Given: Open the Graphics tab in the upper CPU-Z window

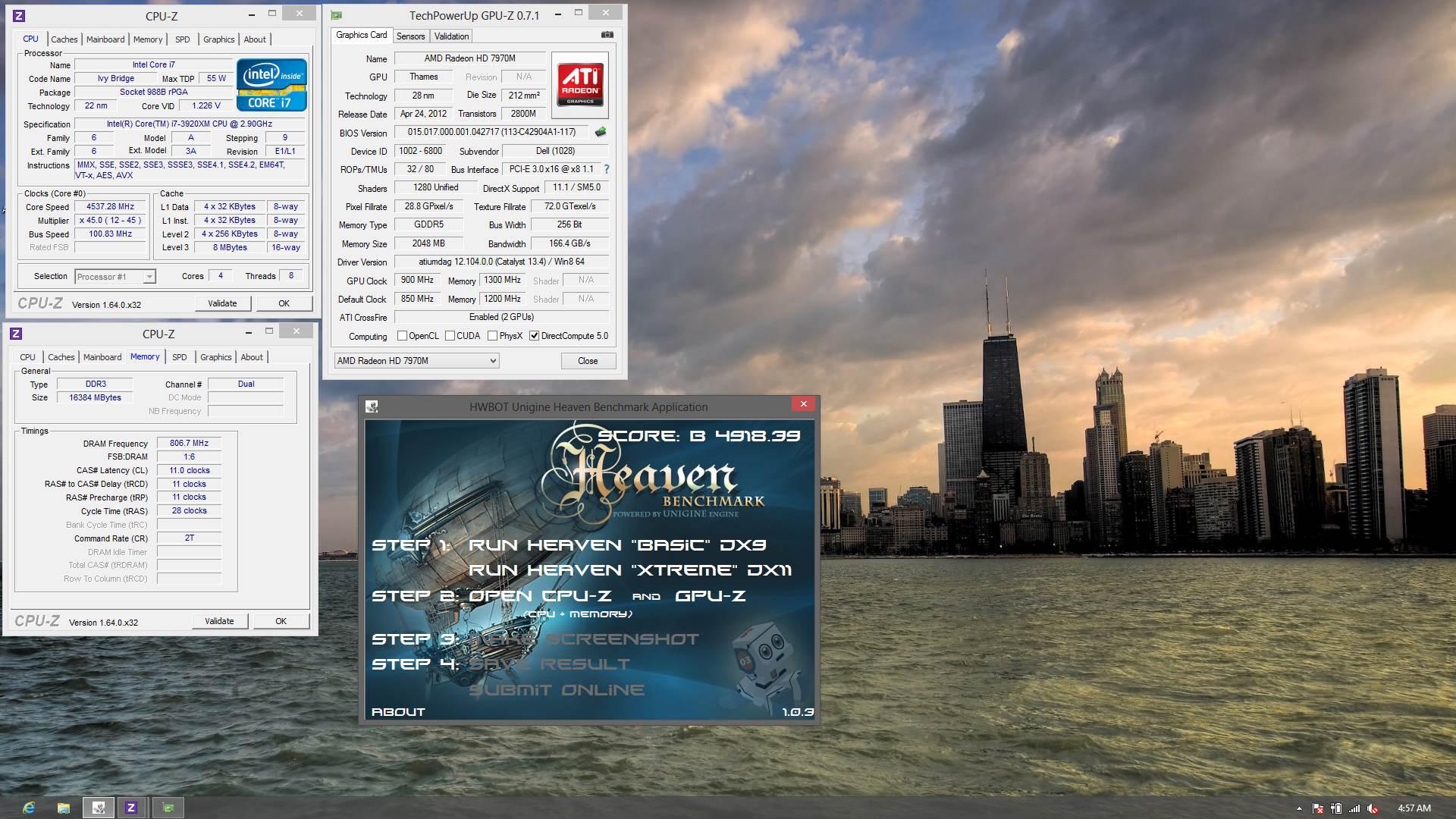Looking at the screenshot, I should click(219, 39).
